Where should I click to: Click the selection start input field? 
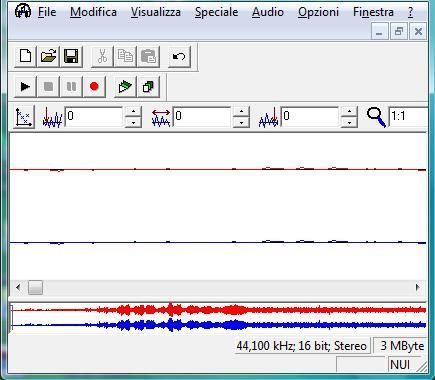(x=94, y=117)
